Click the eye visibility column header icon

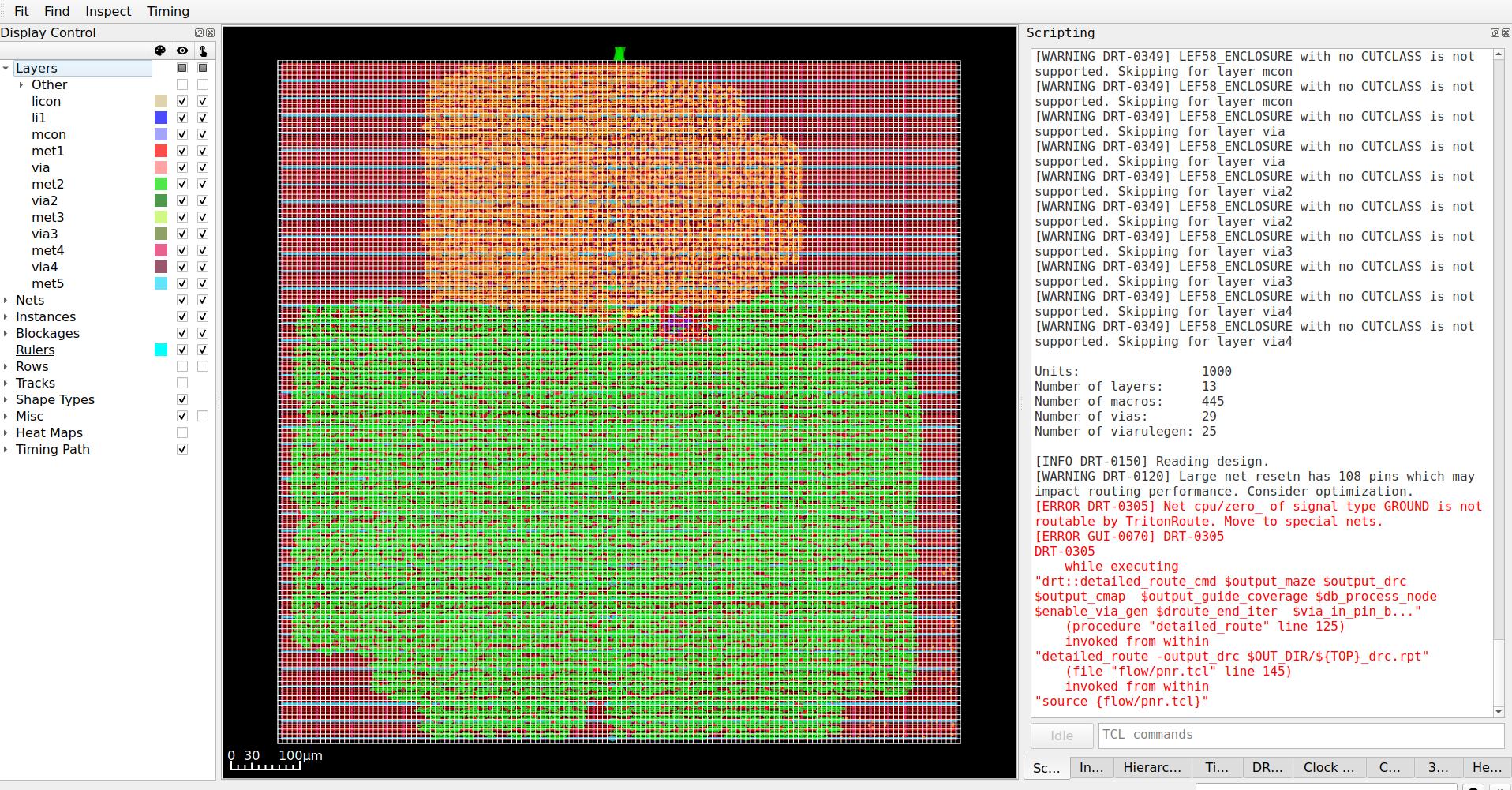(x=182, y=51)
